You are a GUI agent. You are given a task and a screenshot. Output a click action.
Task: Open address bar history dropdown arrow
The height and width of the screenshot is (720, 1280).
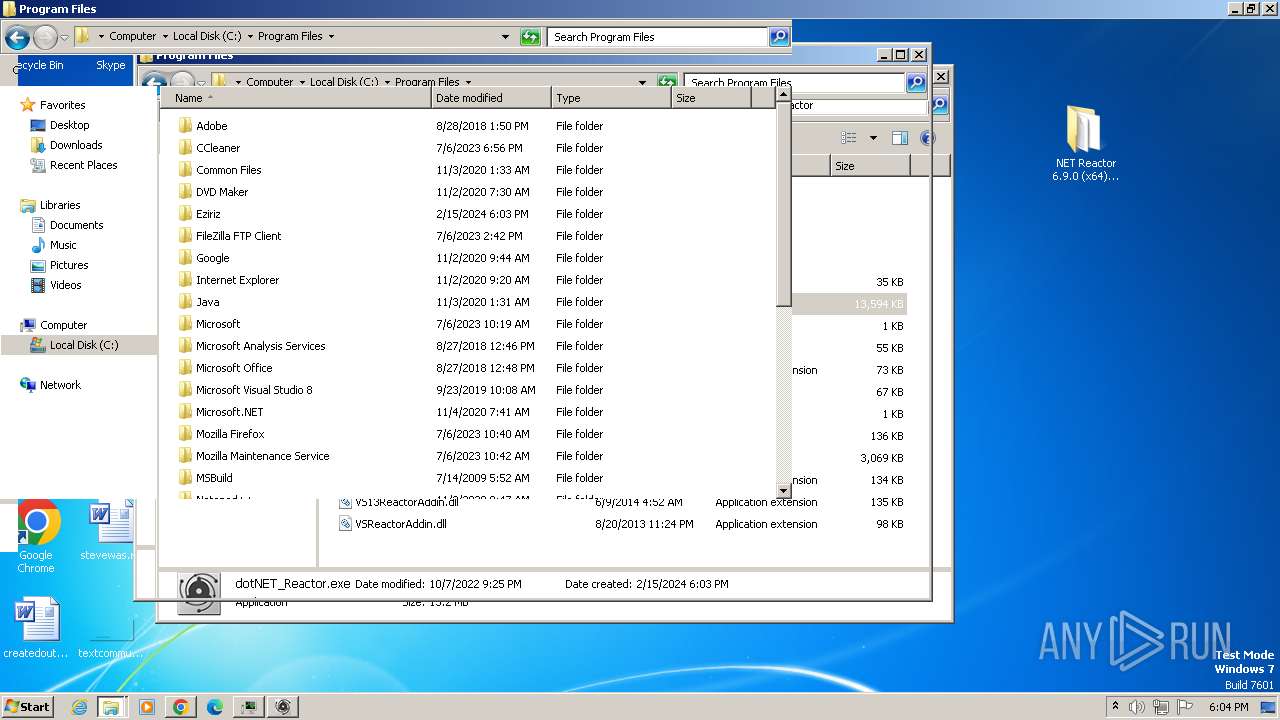505,37
